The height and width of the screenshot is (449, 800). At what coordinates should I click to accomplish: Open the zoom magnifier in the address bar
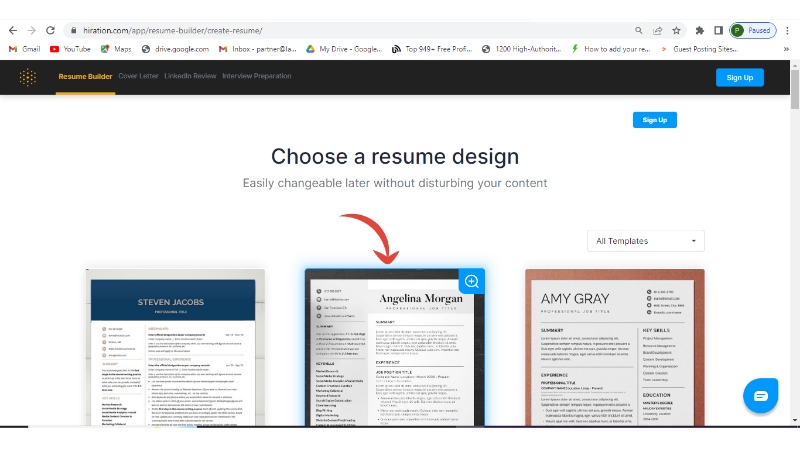638,31
